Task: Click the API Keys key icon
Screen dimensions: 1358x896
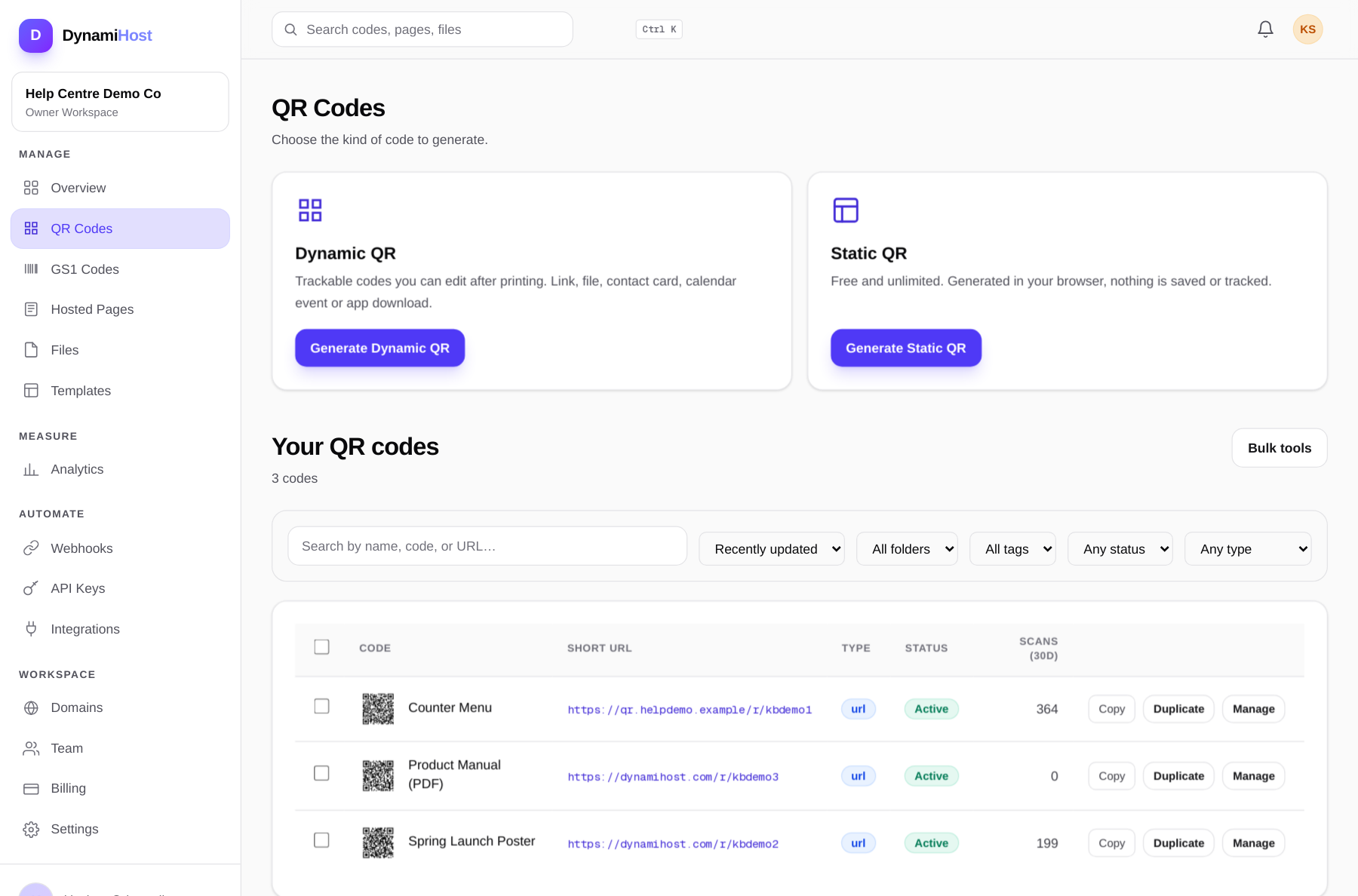Action: click(x=31, y=588)
